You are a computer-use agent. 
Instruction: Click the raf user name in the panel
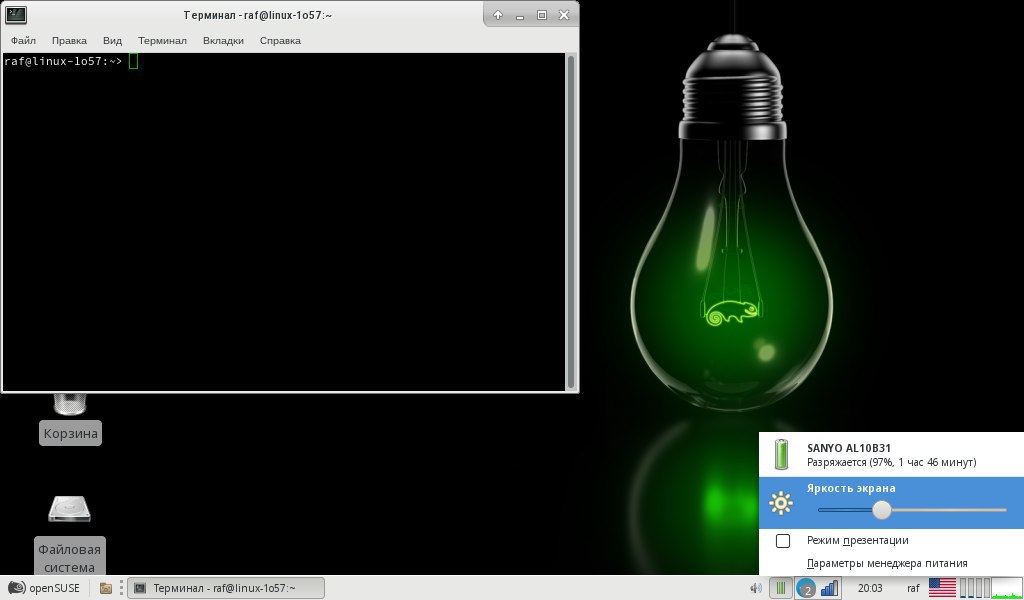click(913, 588)
